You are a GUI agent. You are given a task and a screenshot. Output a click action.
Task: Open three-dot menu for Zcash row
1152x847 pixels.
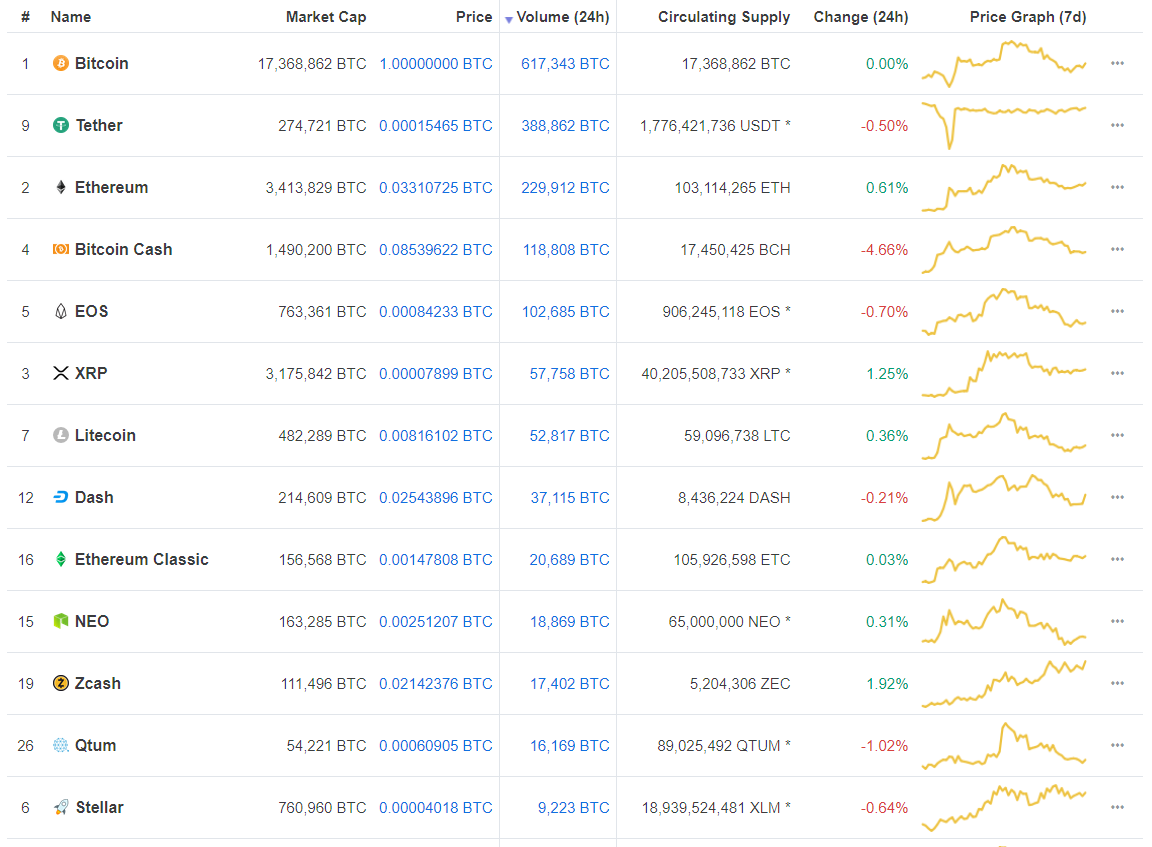click(1117, 683)
